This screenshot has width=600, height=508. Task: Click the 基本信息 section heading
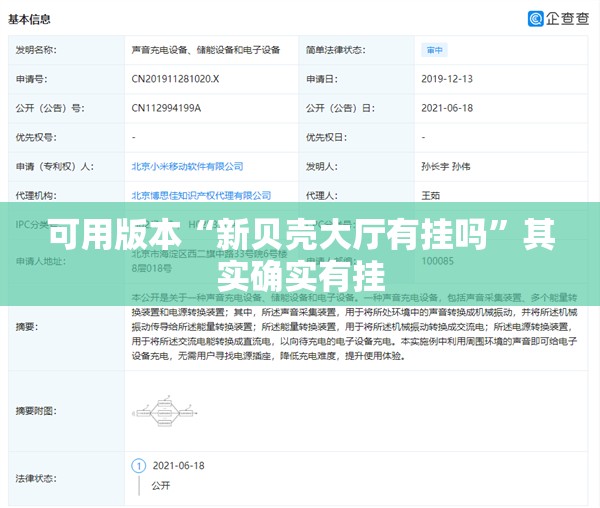[x=29, y=19]
